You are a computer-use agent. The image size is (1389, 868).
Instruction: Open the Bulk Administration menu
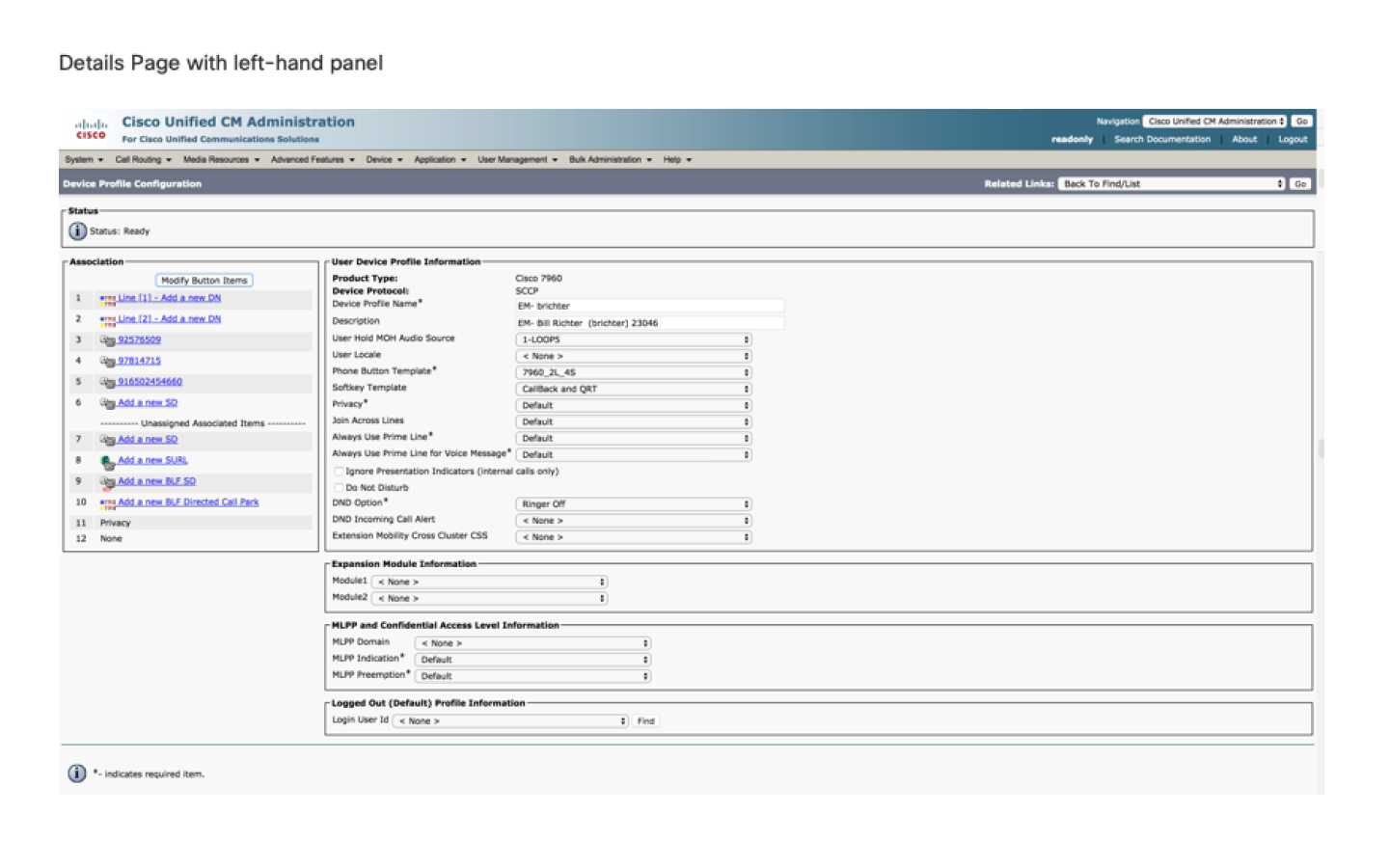coord(610,159)
